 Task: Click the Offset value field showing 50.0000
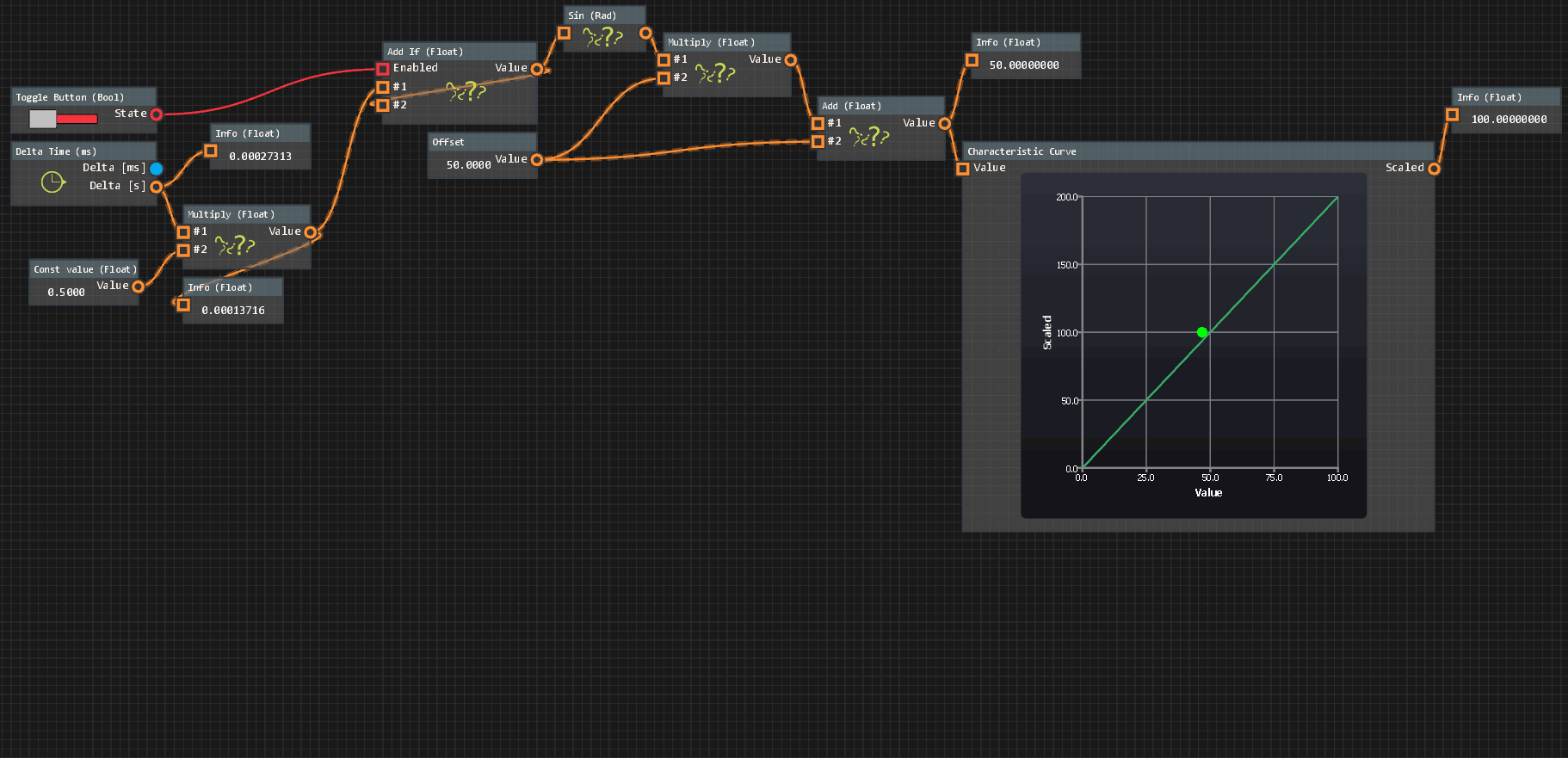tap(468, 165)
